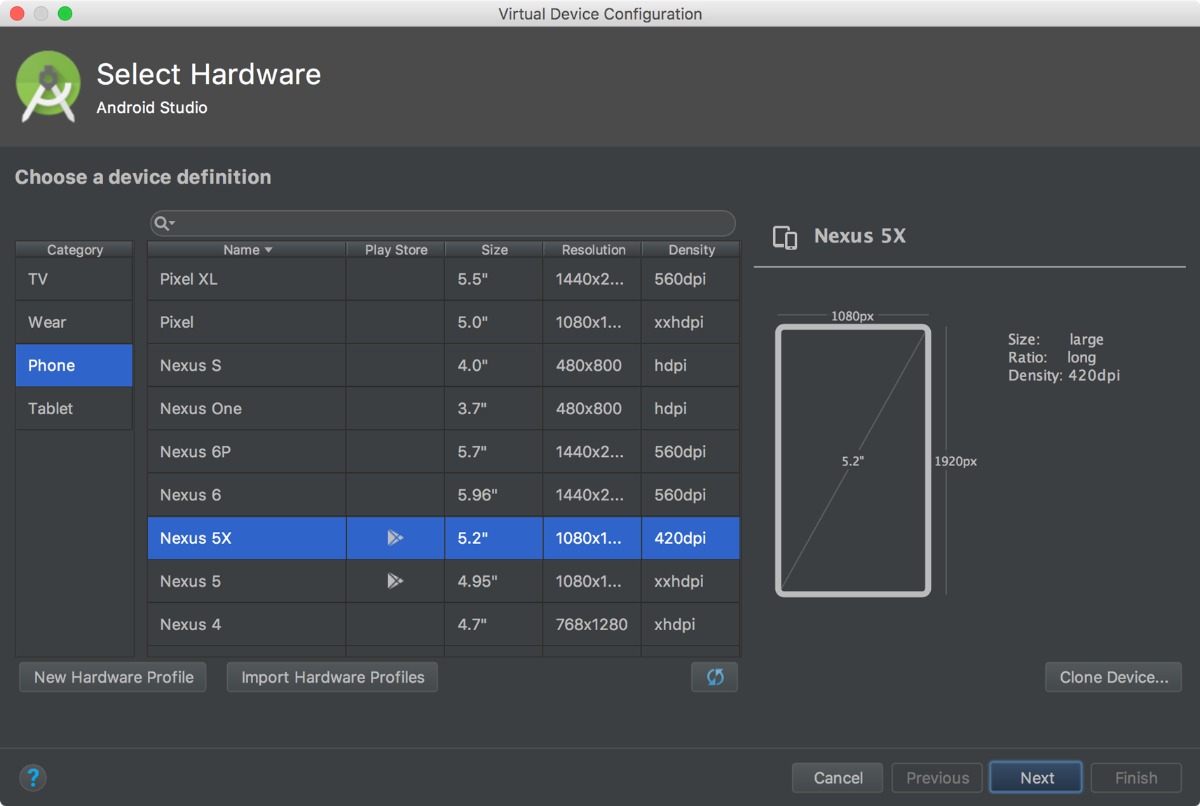Click the Play Store icon in Nexus 5 row
The width and height of the screenshot is (1200, 806).
click(x=395, y=581)
